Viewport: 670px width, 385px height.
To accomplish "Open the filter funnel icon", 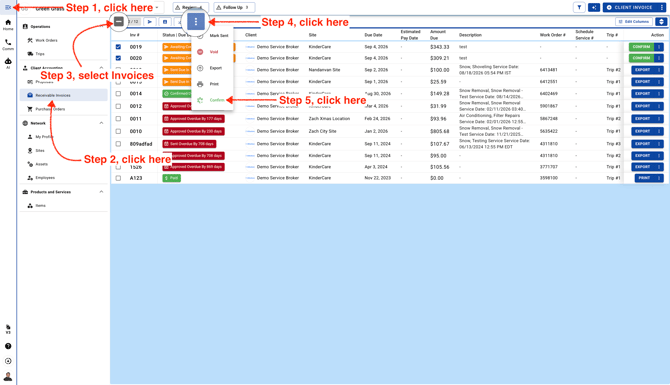I will (x=579, y=7).
